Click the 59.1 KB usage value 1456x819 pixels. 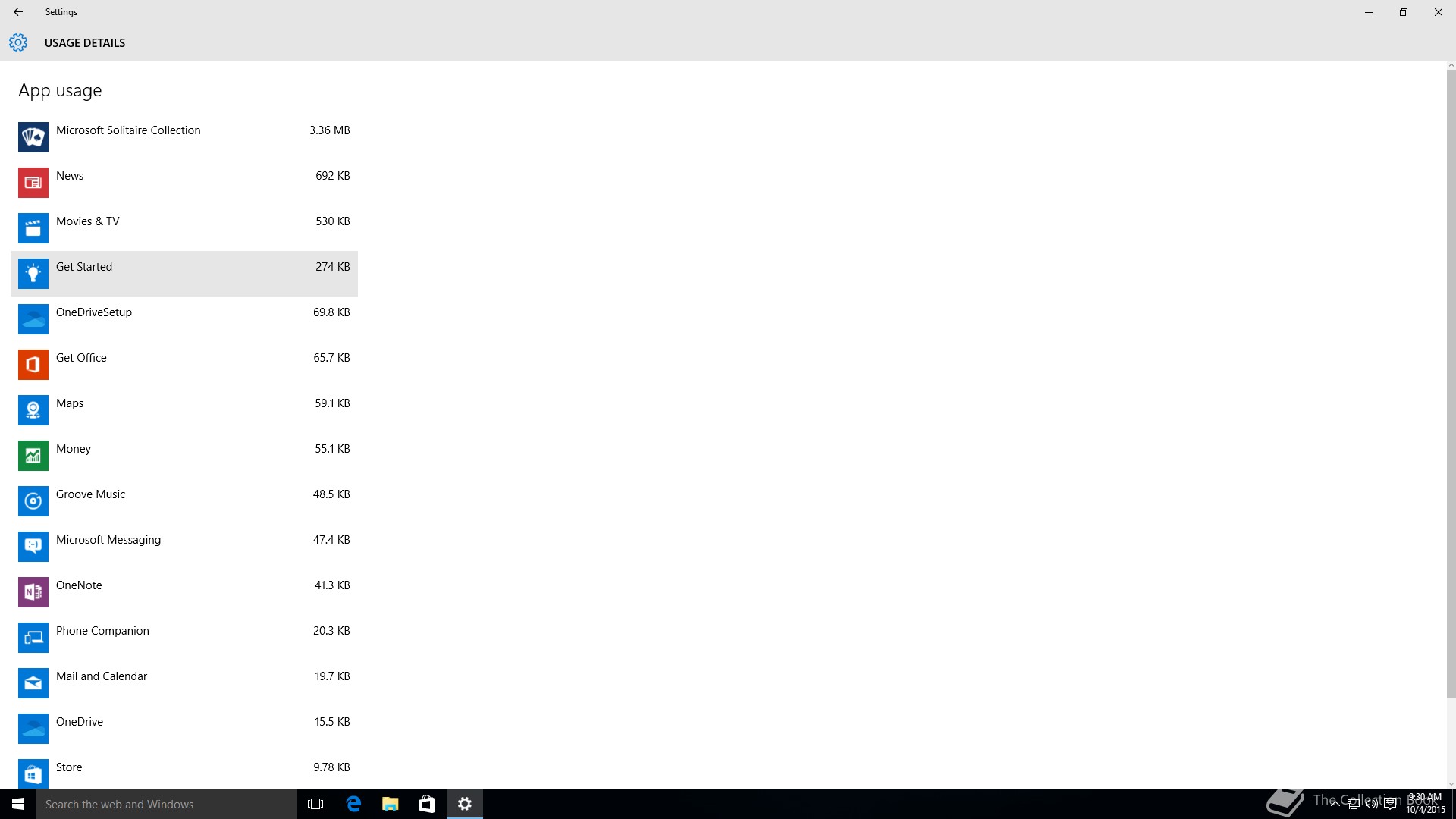pyautogui.click(x=332, y=403)
